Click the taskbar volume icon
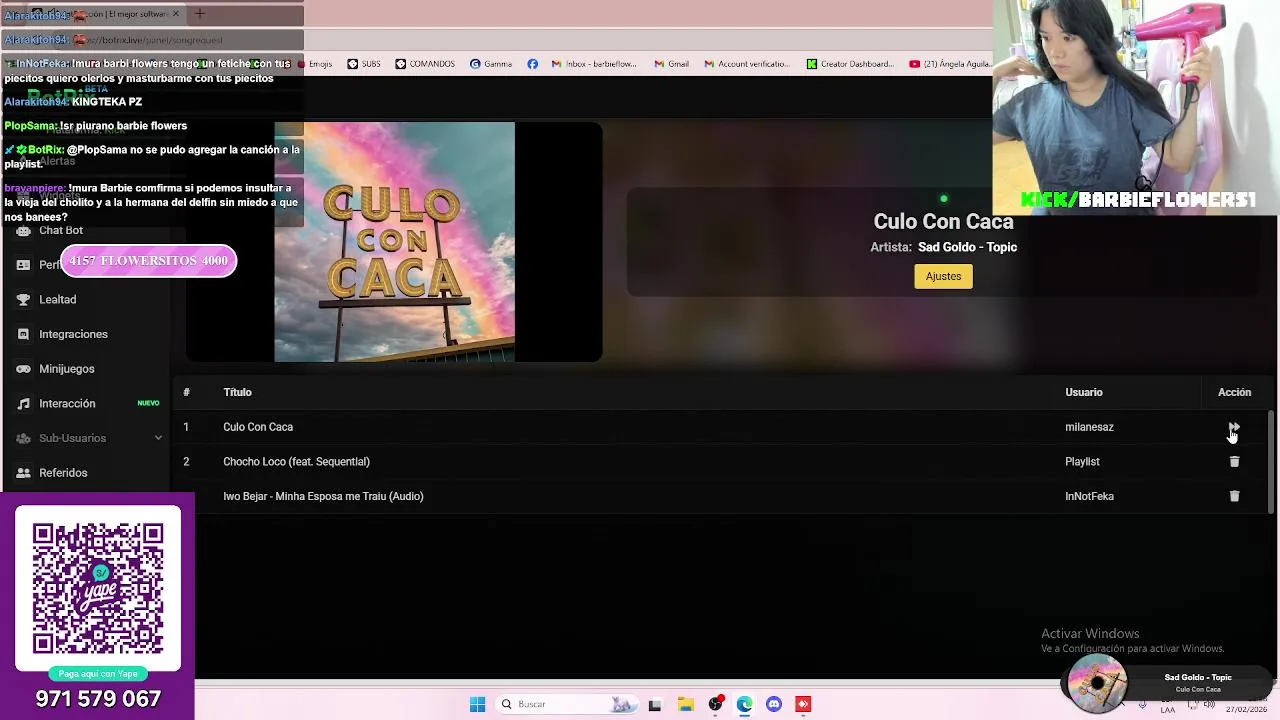The image size is (1280, 720). point(1209,705)
